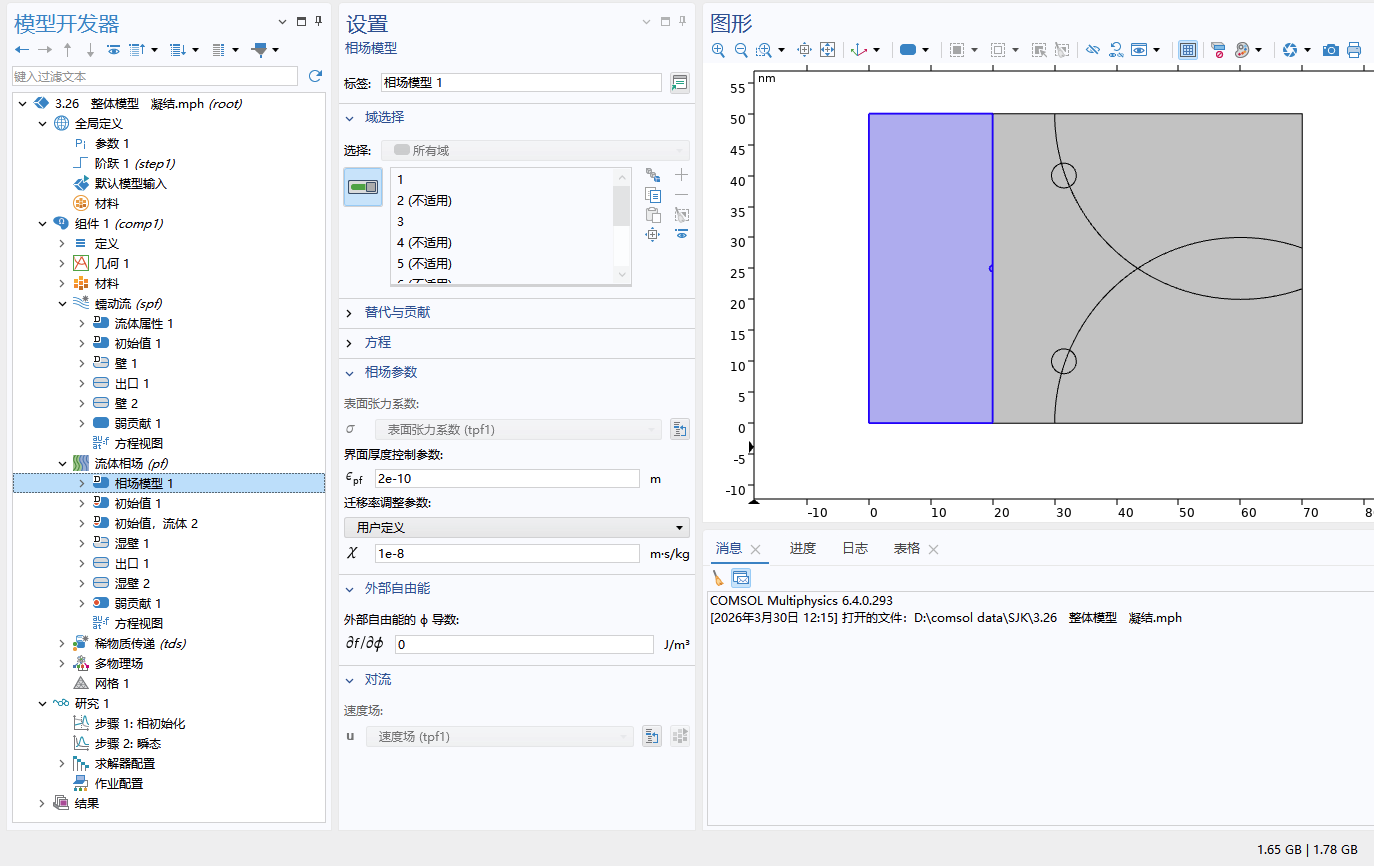Select the 消息 tab
Viewport: 1374px width, 866px height.
729,549
